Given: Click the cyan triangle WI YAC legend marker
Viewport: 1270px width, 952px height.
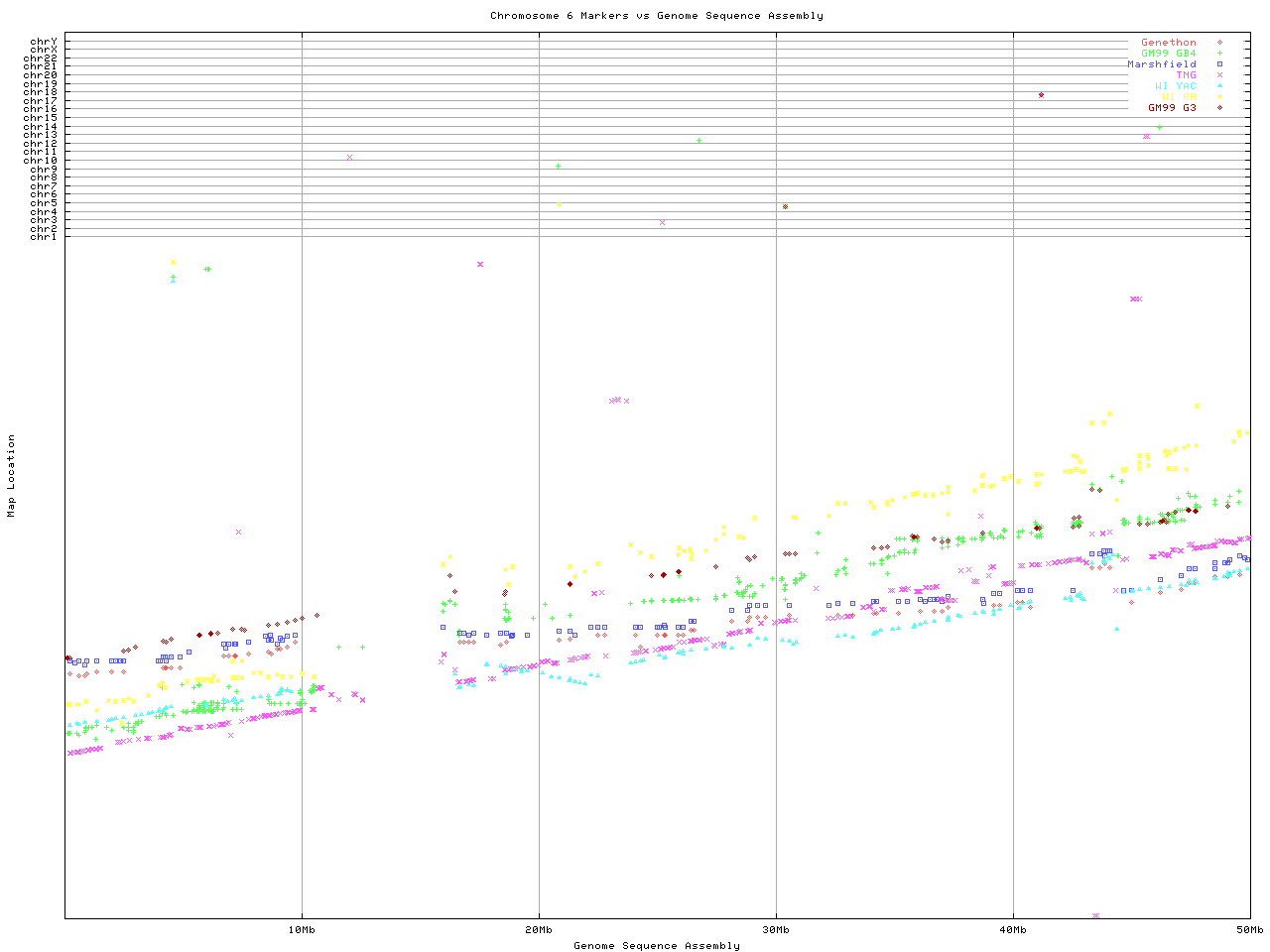Looking at the screenshot, I should pyautogui.click(x=1219, y=86).
